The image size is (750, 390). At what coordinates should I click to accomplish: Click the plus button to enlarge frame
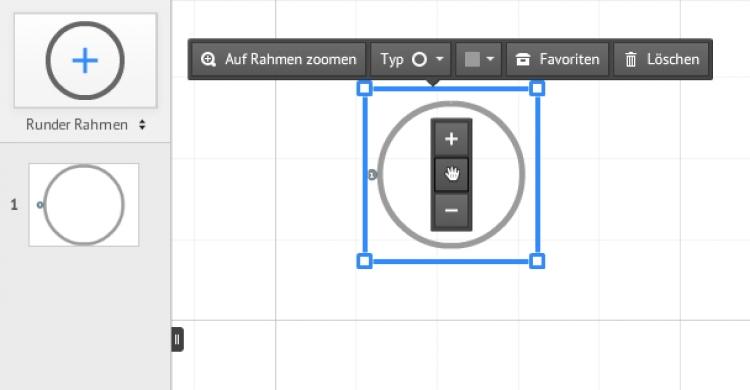[x=451, y=139]
